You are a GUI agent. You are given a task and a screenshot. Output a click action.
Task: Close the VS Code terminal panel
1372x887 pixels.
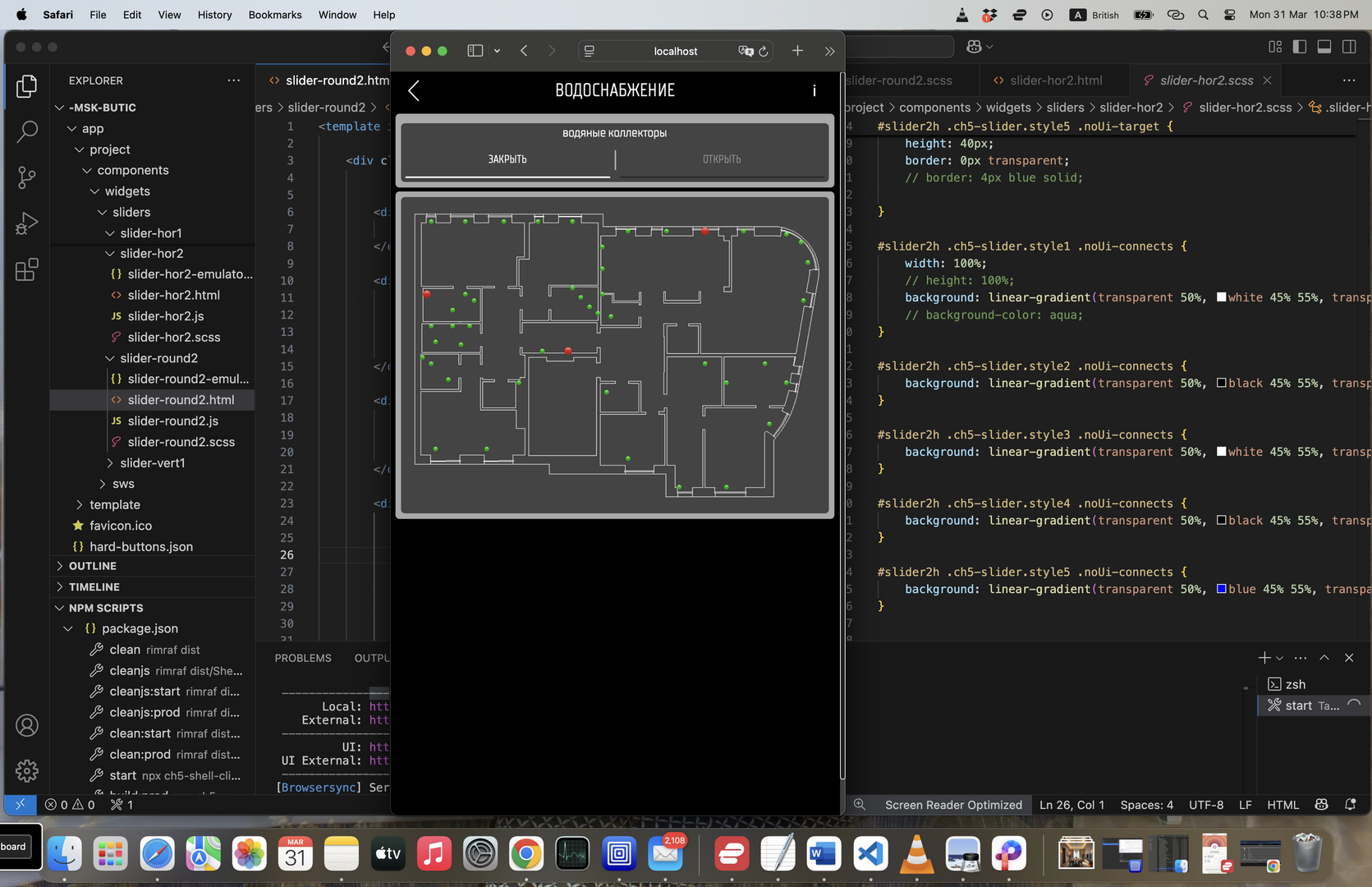coord(1349,658)
